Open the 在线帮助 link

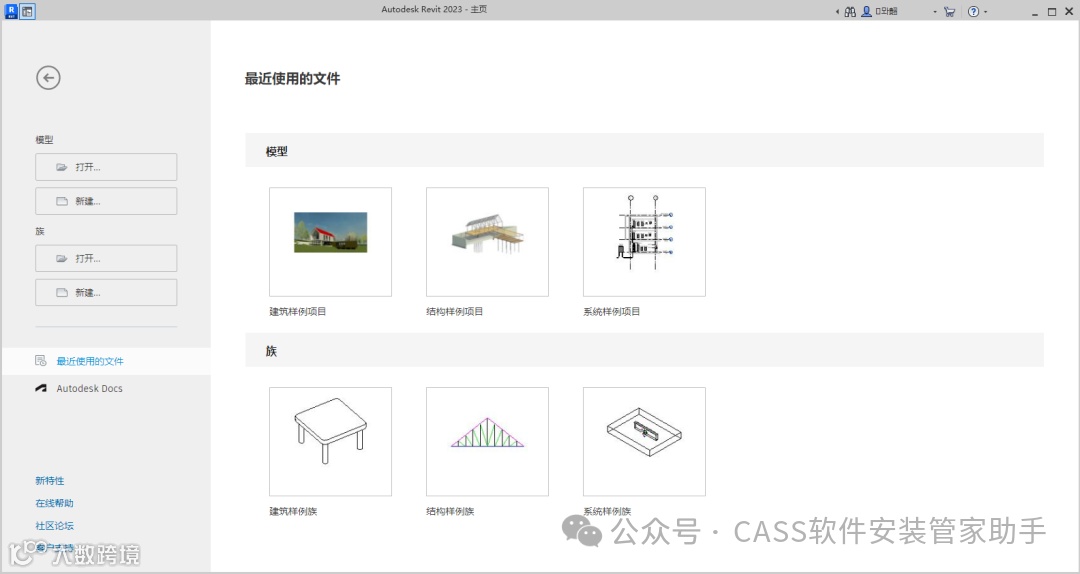click(x=54, y=503)
